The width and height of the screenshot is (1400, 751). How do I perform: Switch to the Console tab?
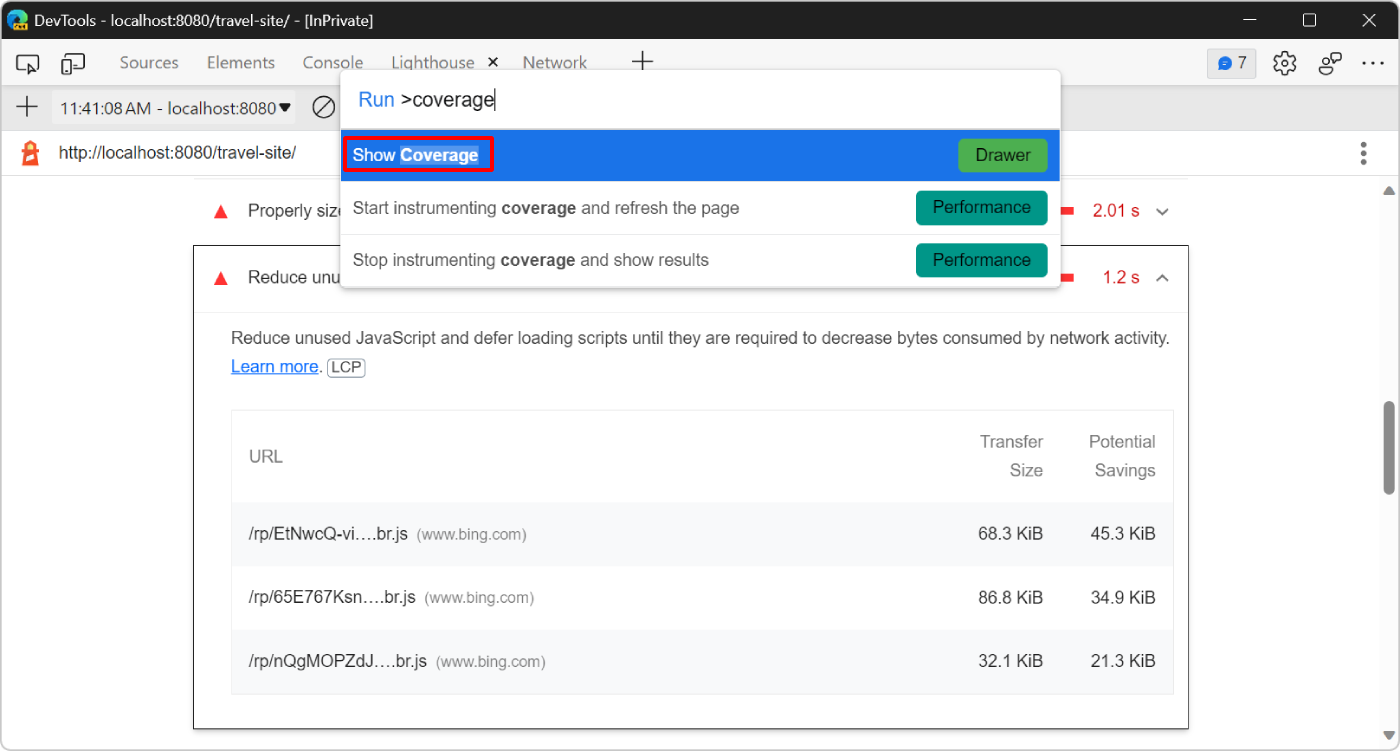(x=332, y=62)
